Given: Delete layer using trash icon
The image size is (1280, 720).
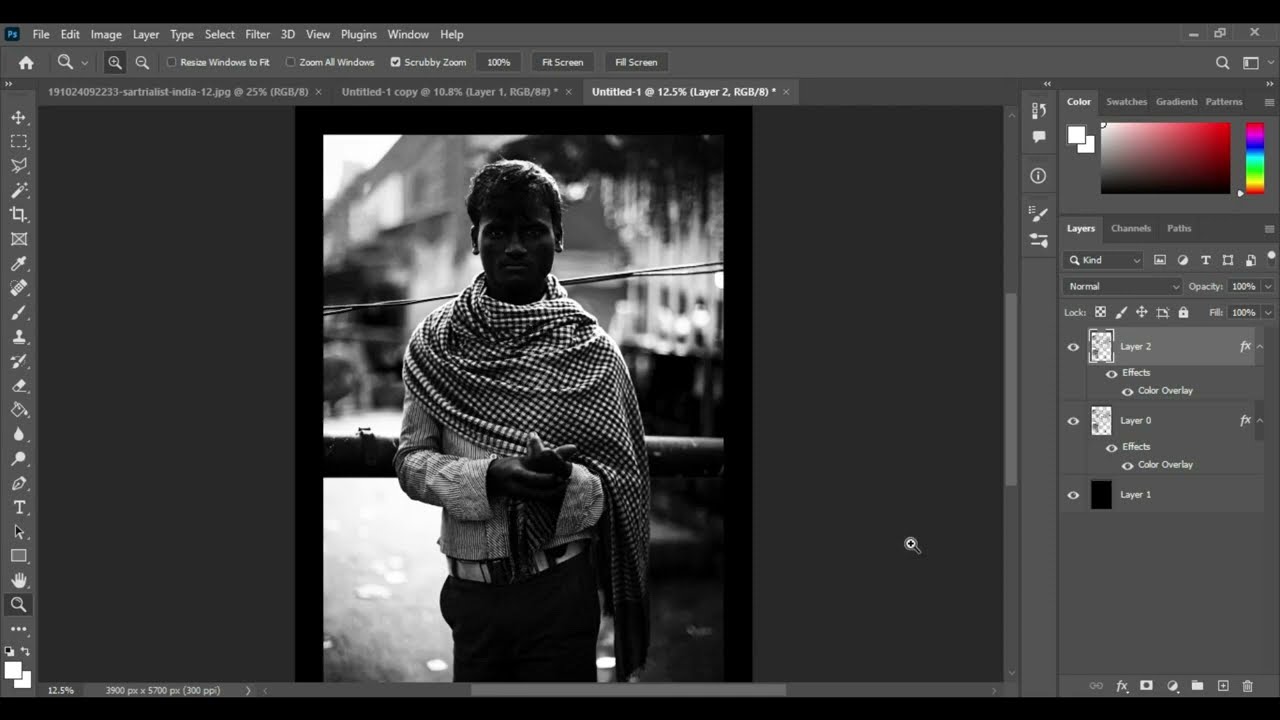Looking at the screenshot, I should tap(1247, 686).
